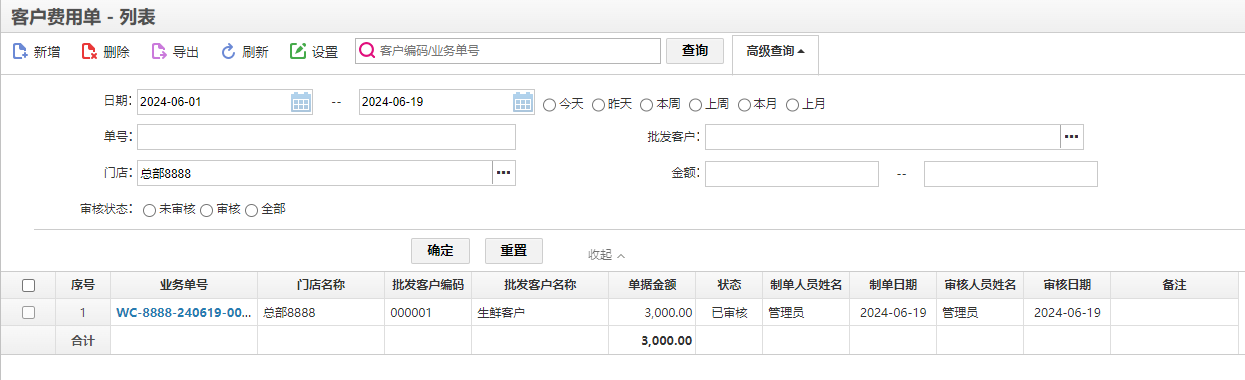Select the 今天 radio option
Viewport: 1245px width, 380px height.
[x=549, y=104]
